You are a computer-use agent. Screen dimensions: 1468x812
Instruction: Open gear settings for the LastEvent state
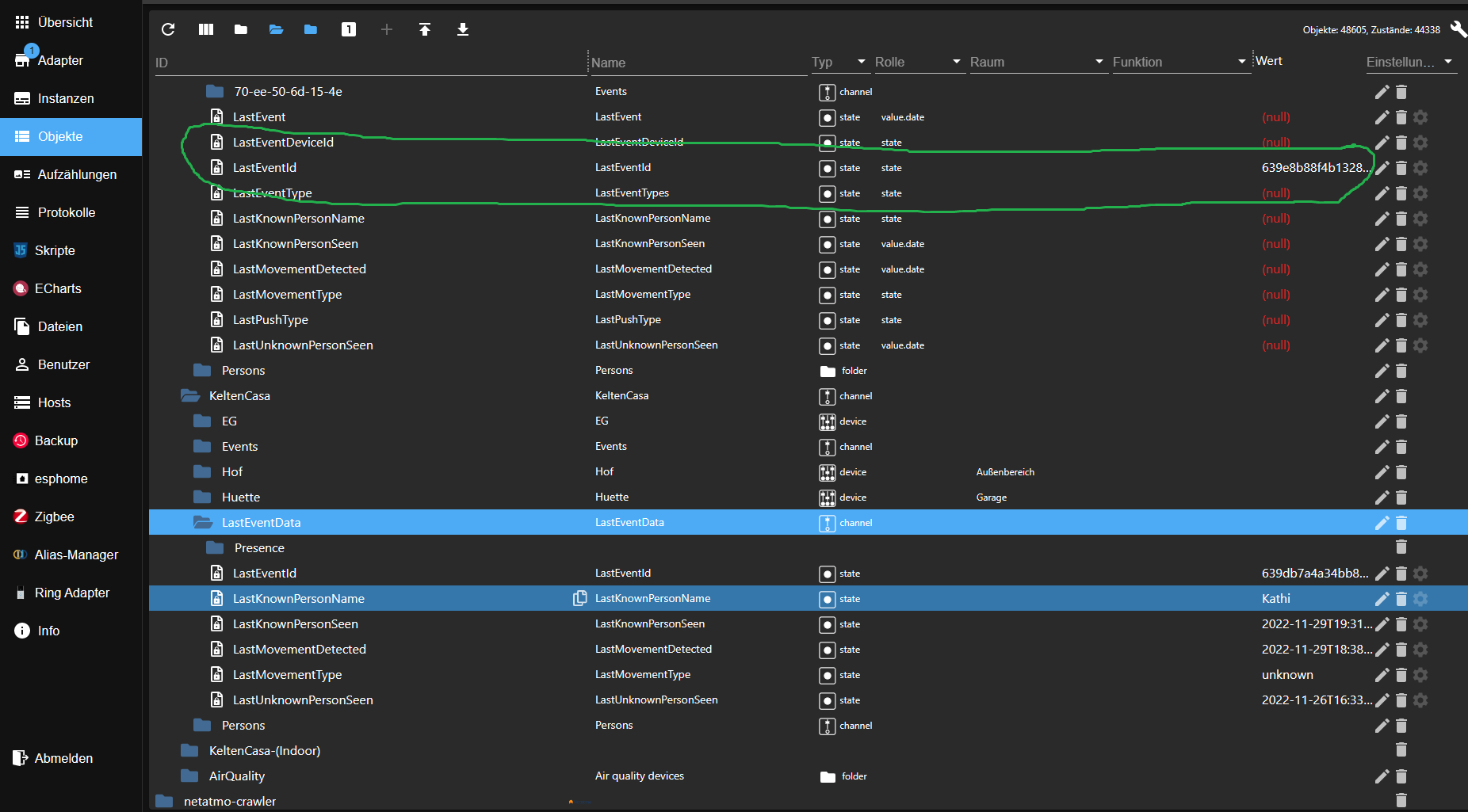click(x=1420, y=117)
